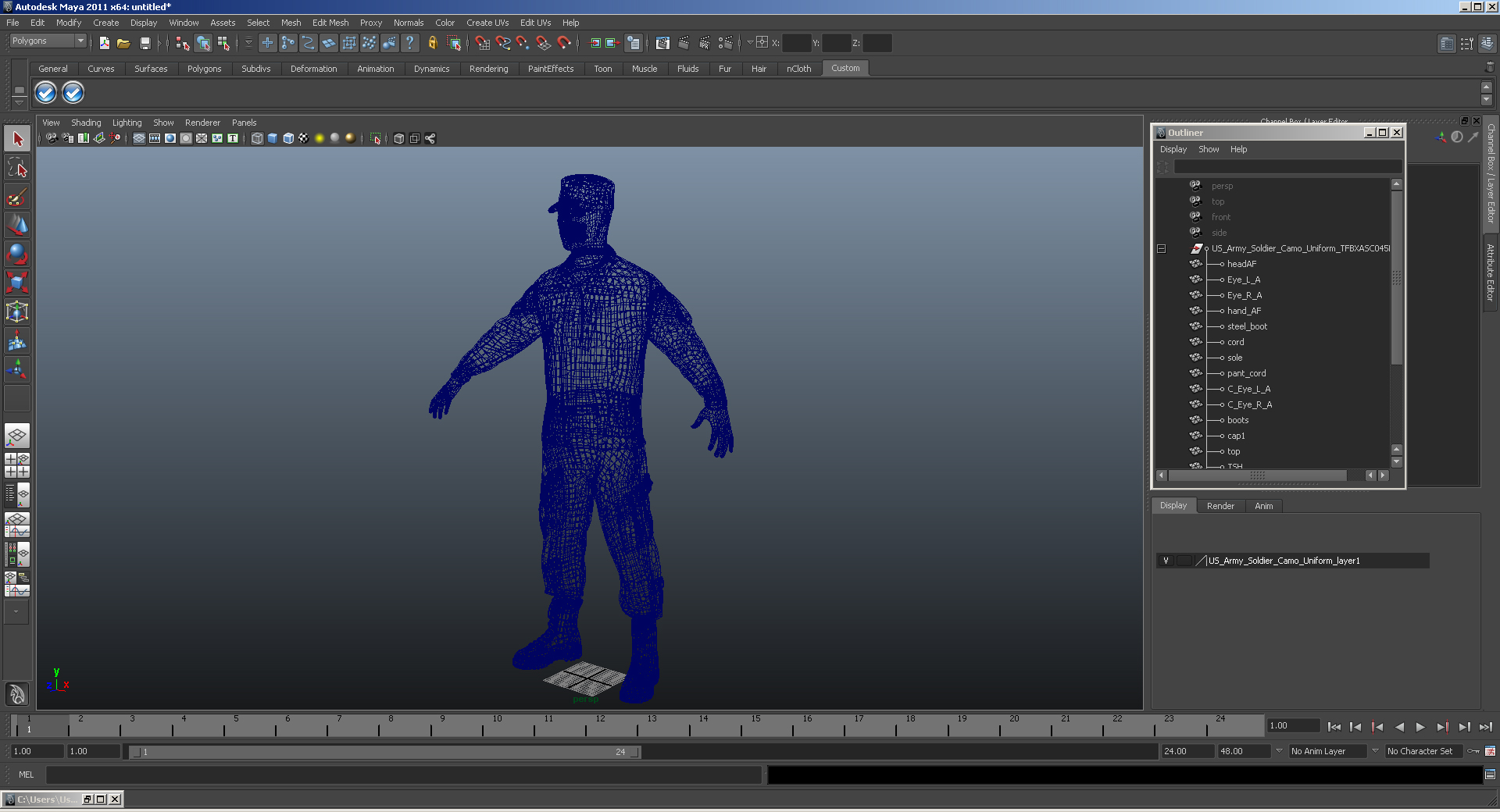Choose the Lasso select tool

click(x=17, y=167)
